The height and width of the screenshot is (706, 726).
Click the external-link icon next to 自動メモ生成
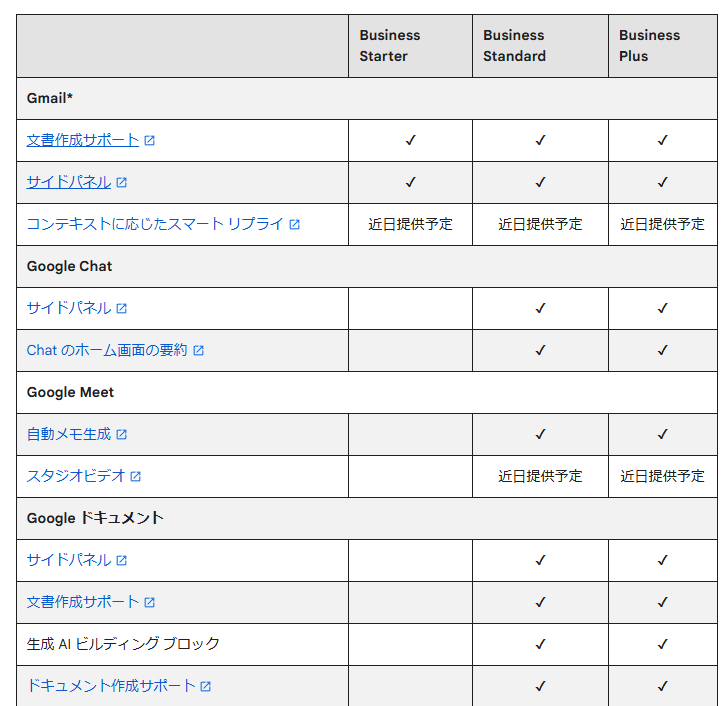[x=122, y=434]
